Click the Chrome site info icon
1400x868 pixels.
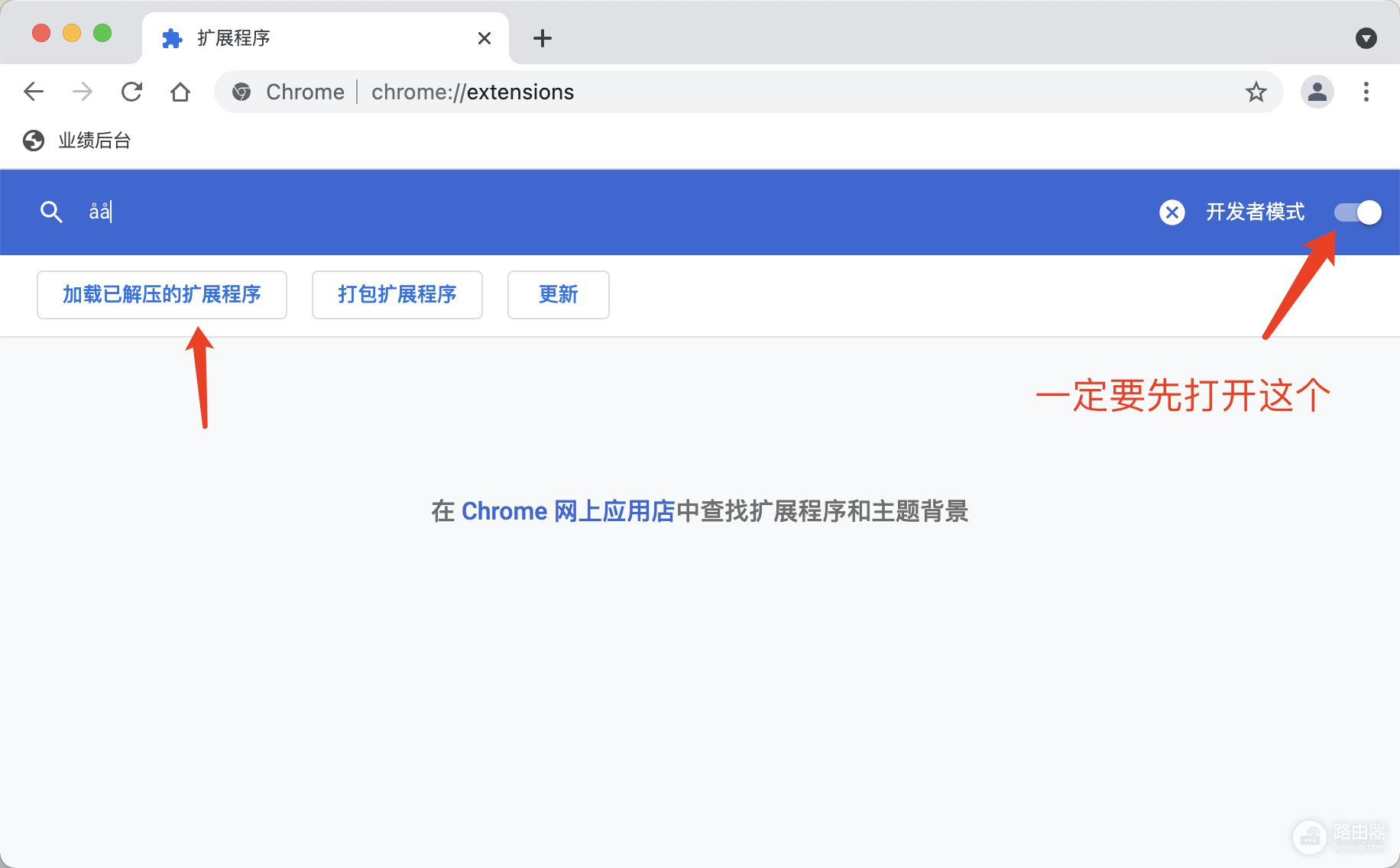point(241,92)
